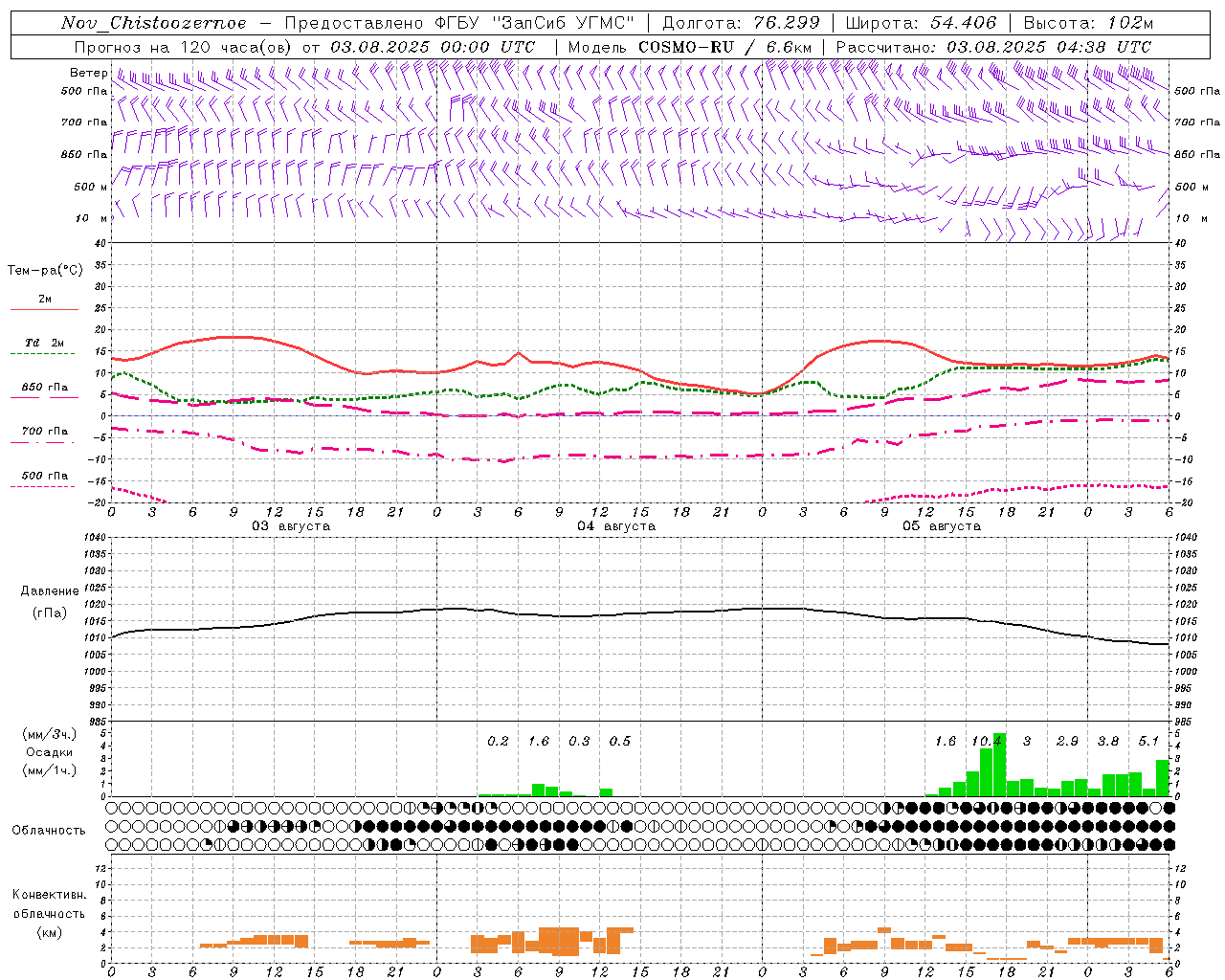Click the tallest green precipitation bar
Image resolution: width=1225 pixels, height=980 pixels.
(1000, 765)
